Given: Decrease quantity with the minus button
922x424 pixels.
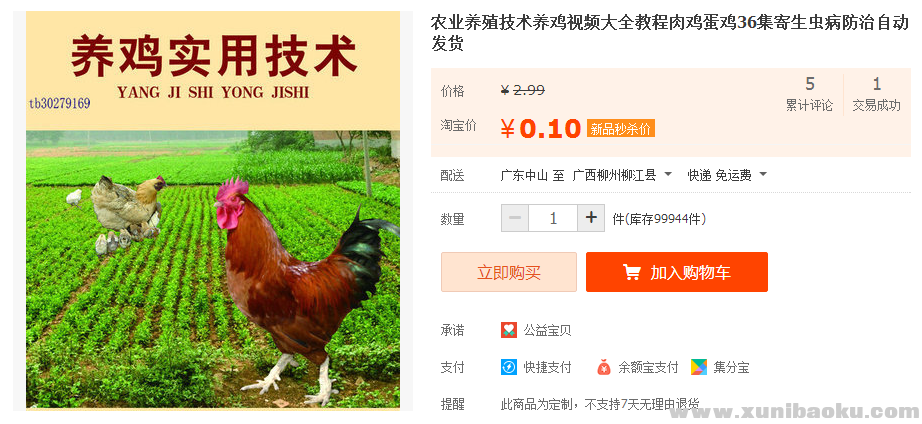Looking at the screenshot, I should 515,218.
